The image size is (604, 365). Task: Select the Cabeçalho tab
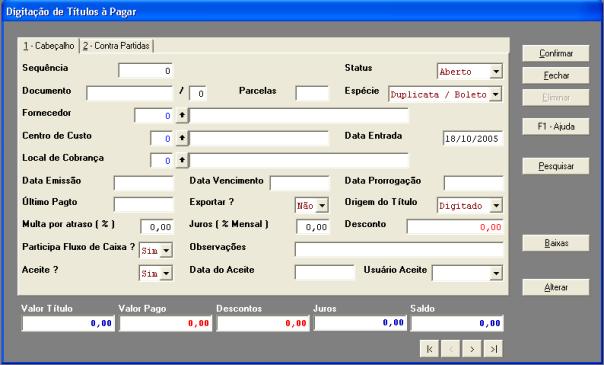click(49, 46)
